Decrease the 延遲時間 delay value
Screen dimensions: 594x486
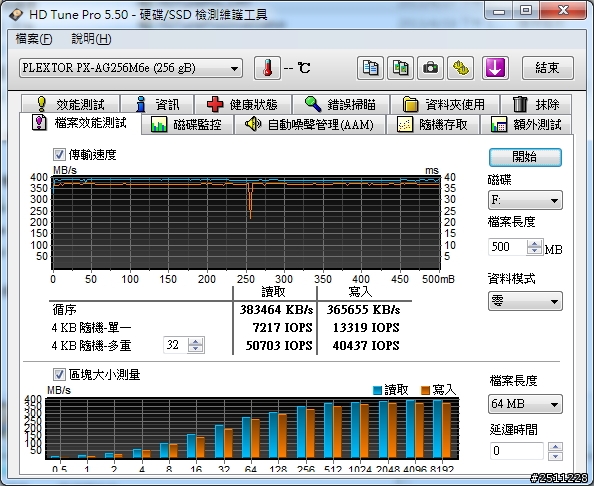(x=555, y=456)
